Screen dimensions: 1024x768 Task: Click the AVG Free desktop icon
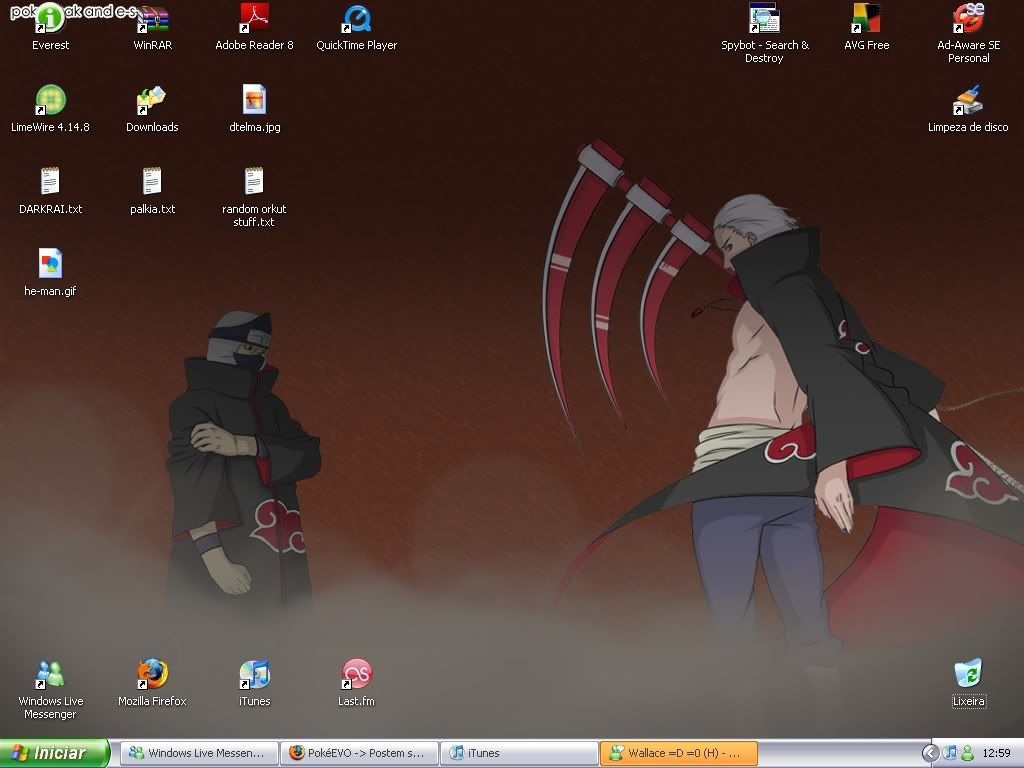coord(866,20)
